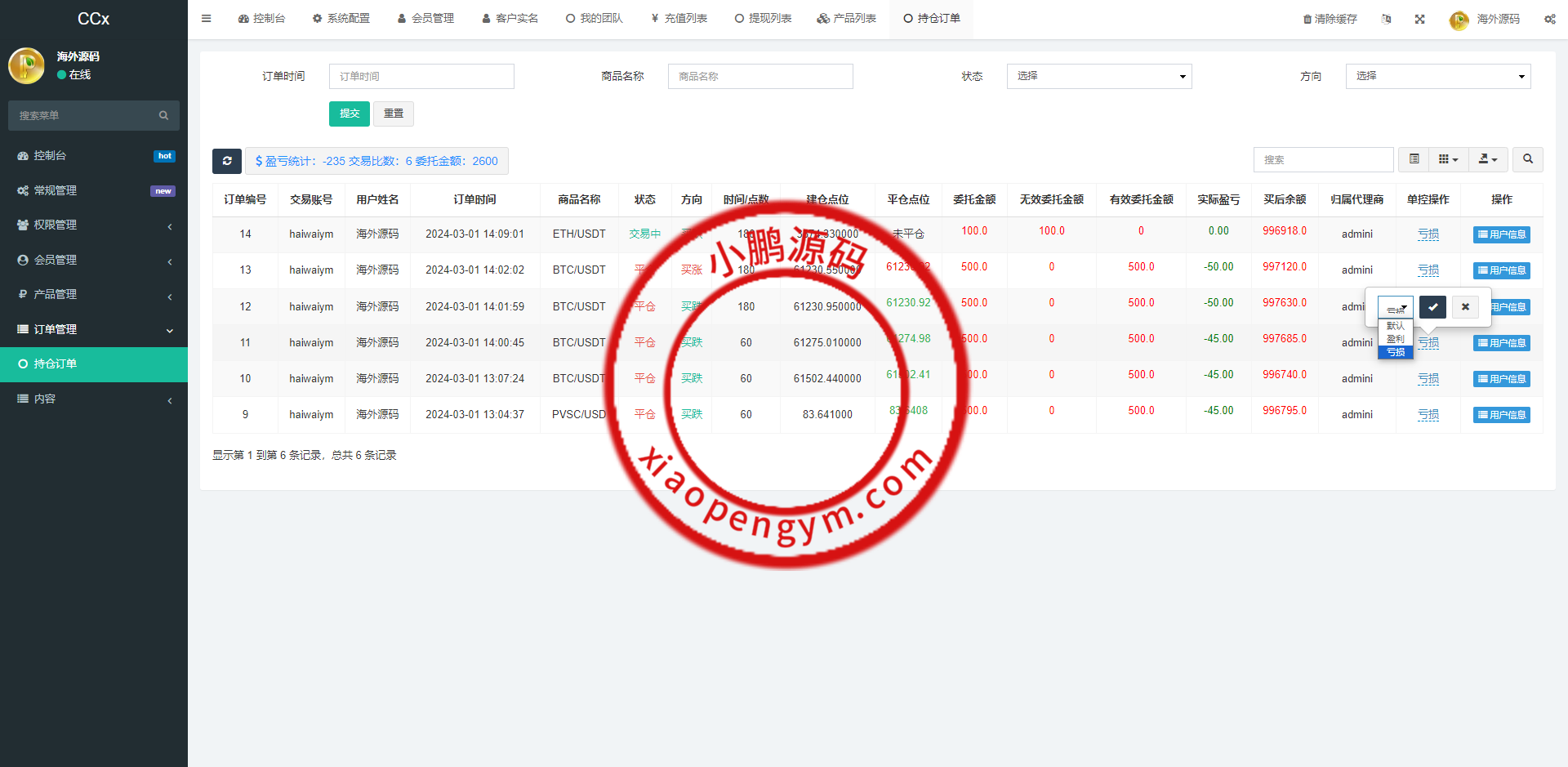The width and height of the screenshot is (1568, 767).
Task: Click inside the 订单时间 input field
Action: pos(421,76)
